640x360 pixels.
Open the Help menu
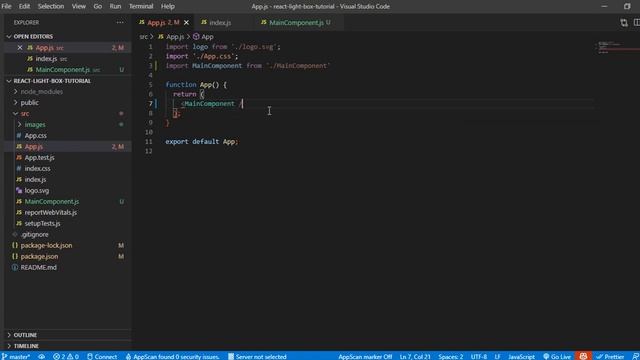(167, 6)
